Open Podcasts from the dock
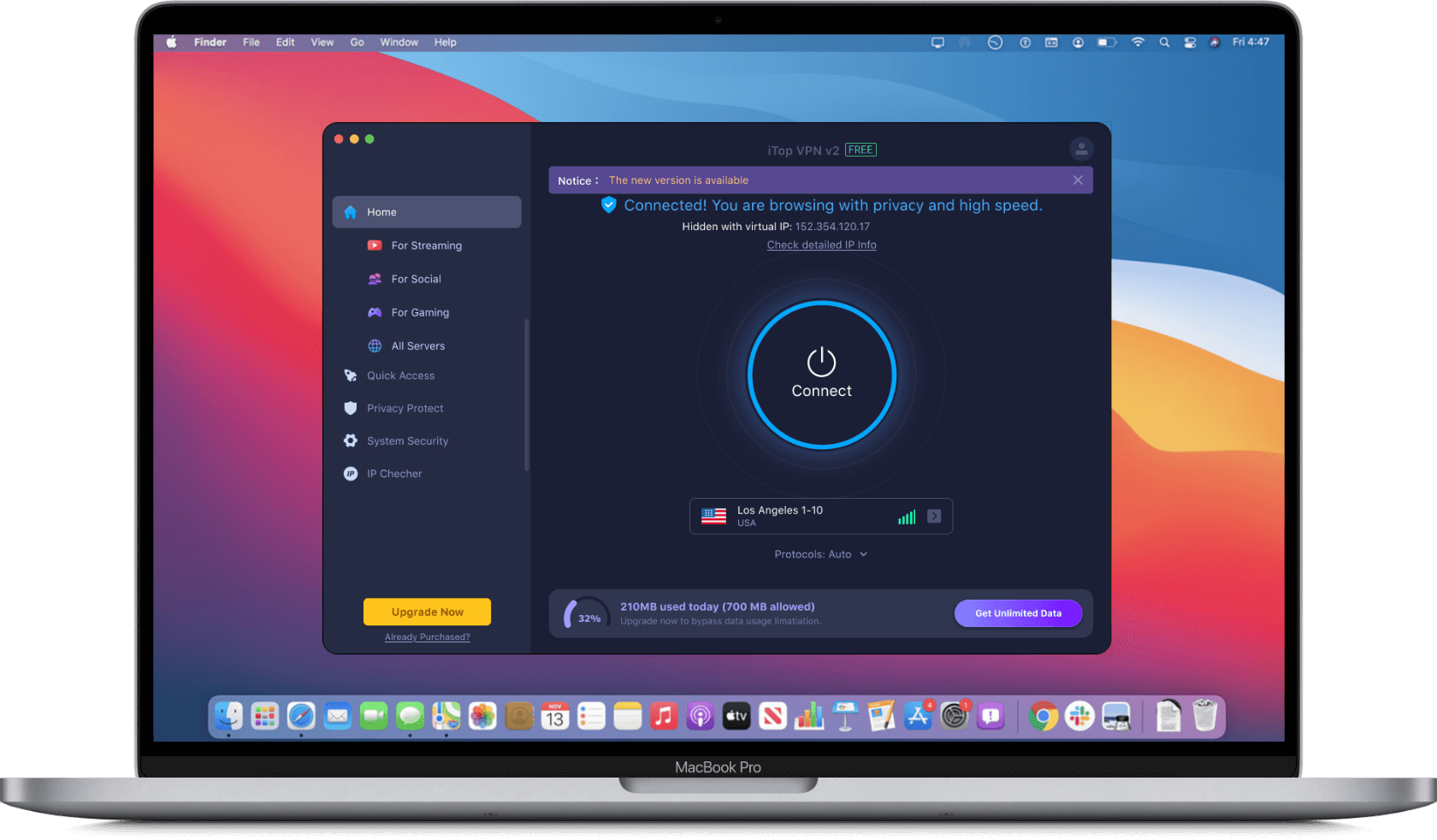The width and height of the screenshot is (1437, 840). pos(700,716)
